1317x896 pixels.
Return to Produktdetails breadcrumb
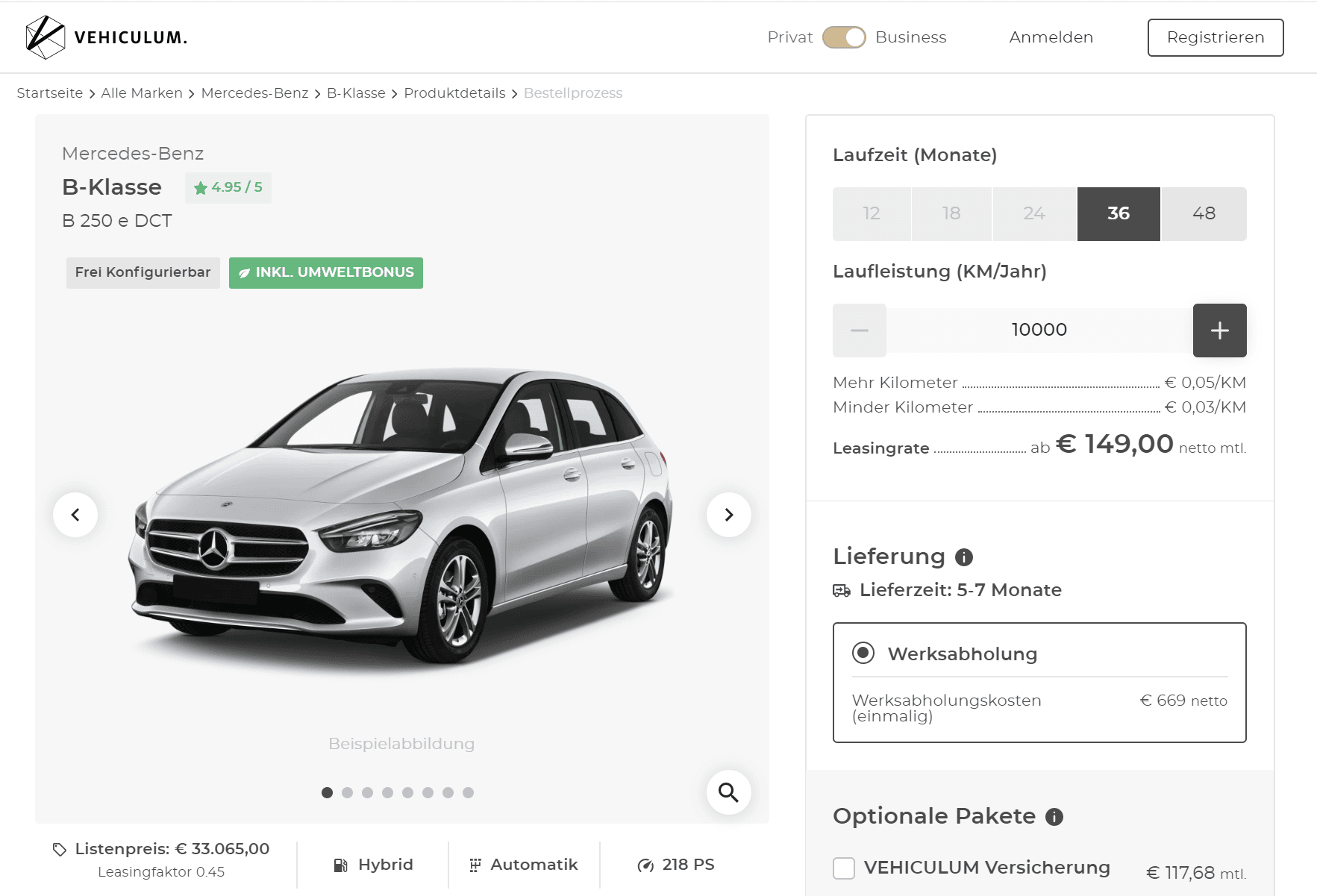454,93
